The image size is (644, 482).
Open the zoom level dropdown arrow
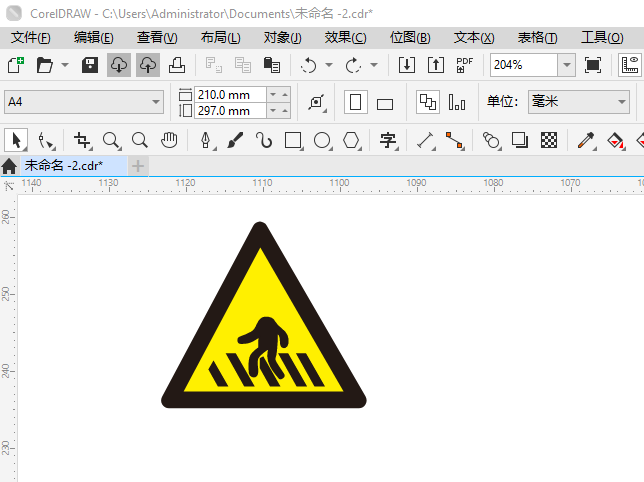[x=567, y=65]
